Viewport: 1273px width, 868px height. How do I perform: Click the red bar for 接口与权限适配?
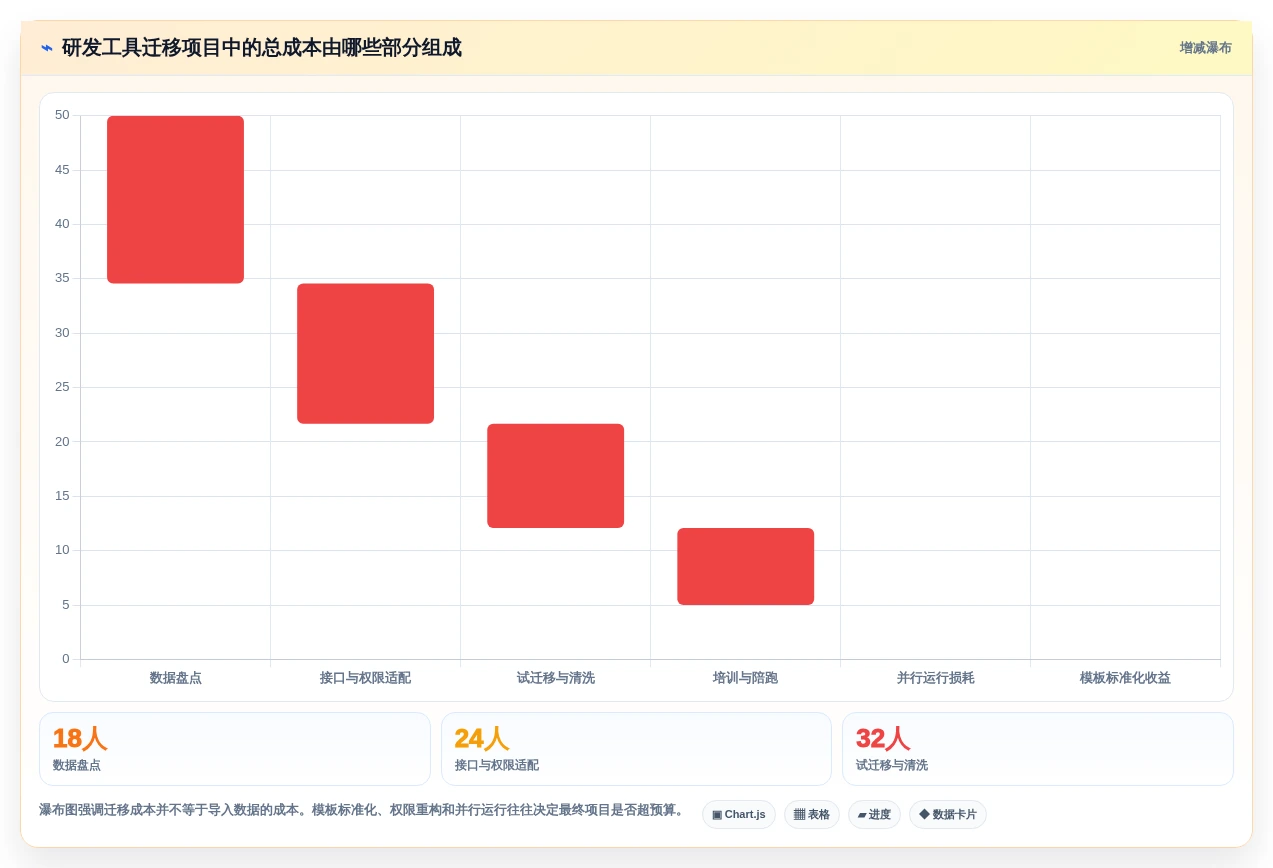[365, 354]
